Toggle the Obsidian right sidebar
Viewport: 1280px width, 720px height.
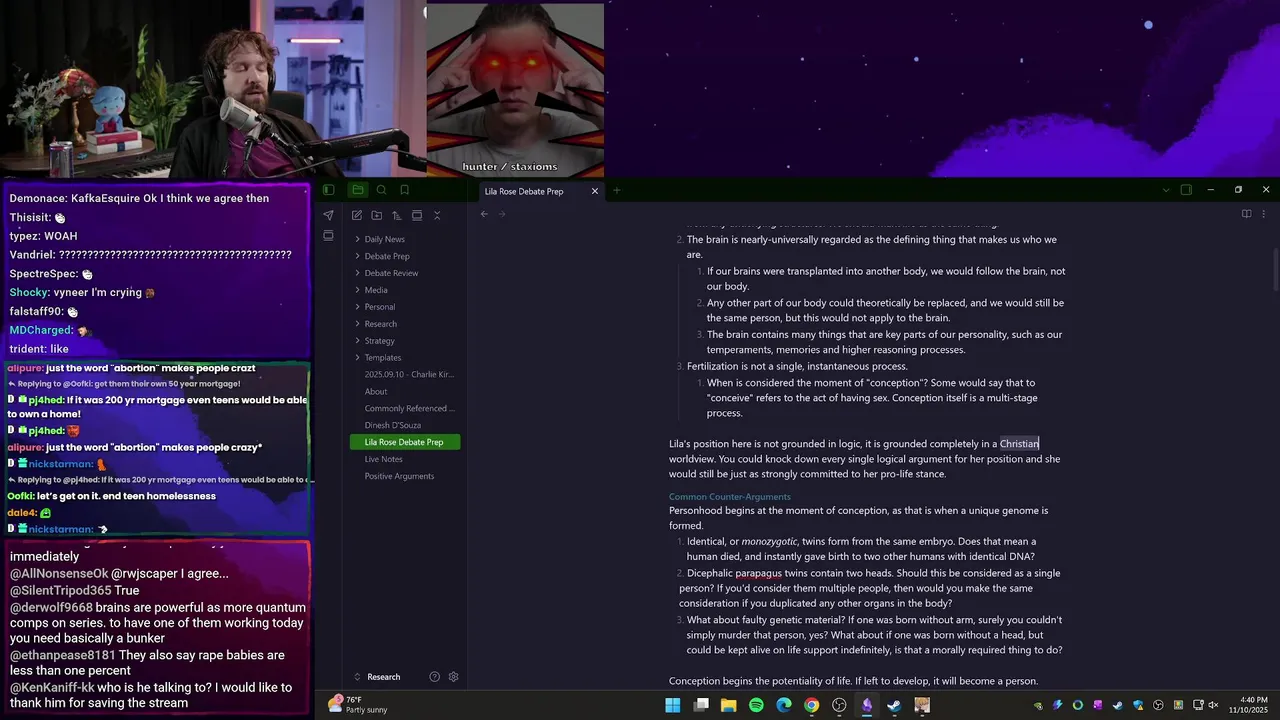[x=1186, y=190]
